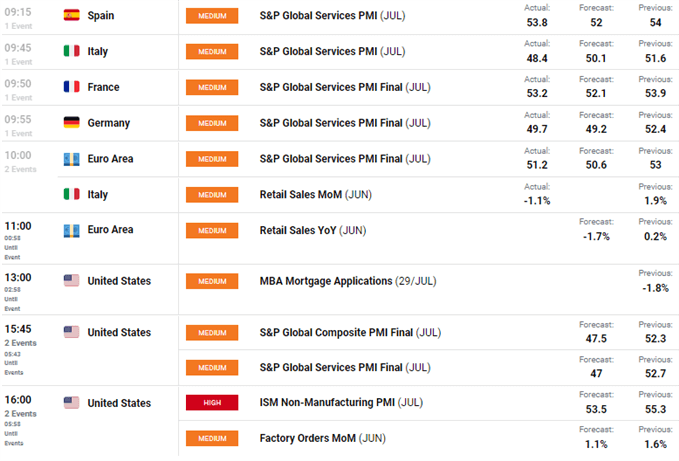Click the HIGH importance badge for ISM PMI
This screenshot has height=461, width=679.
pos(212,403)
